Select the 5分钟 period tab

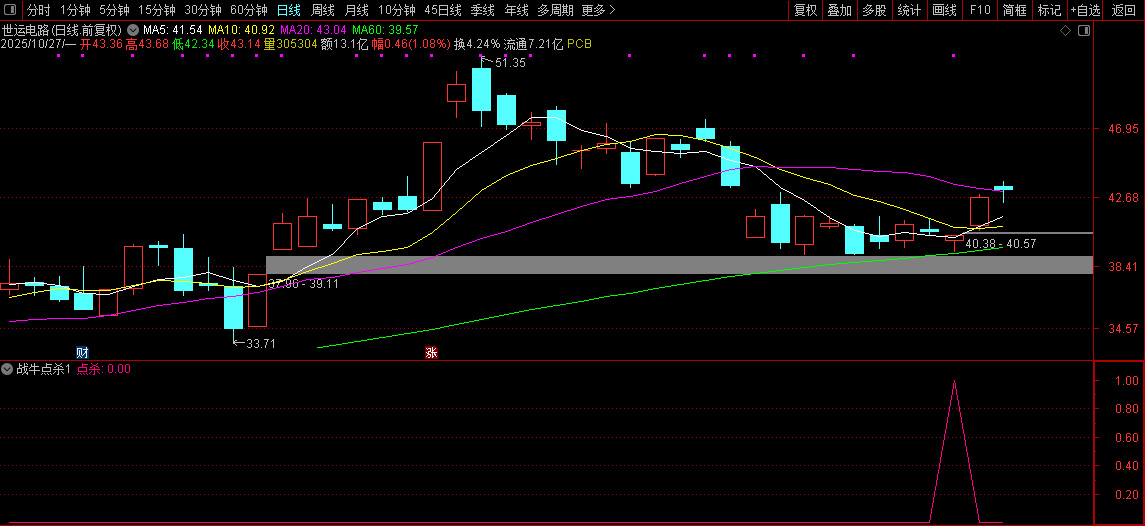[114, 10]
